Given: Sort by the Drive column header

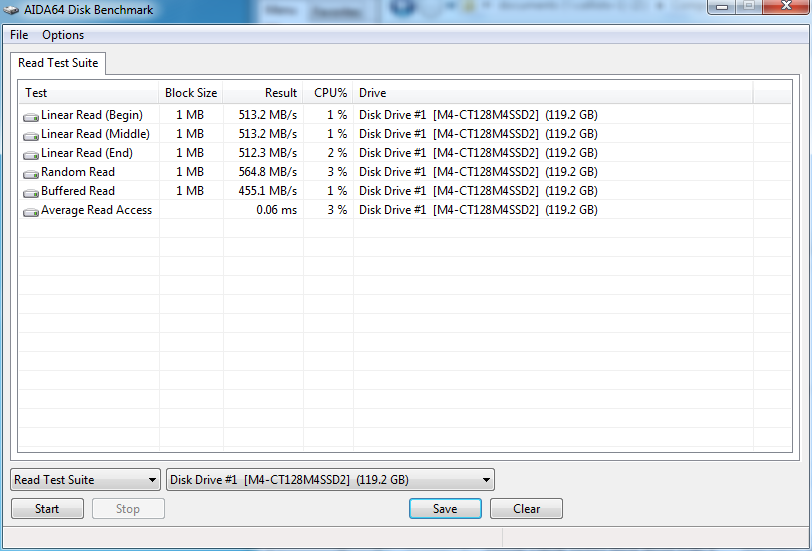Looking at the screenshot, I should [553, 93].
